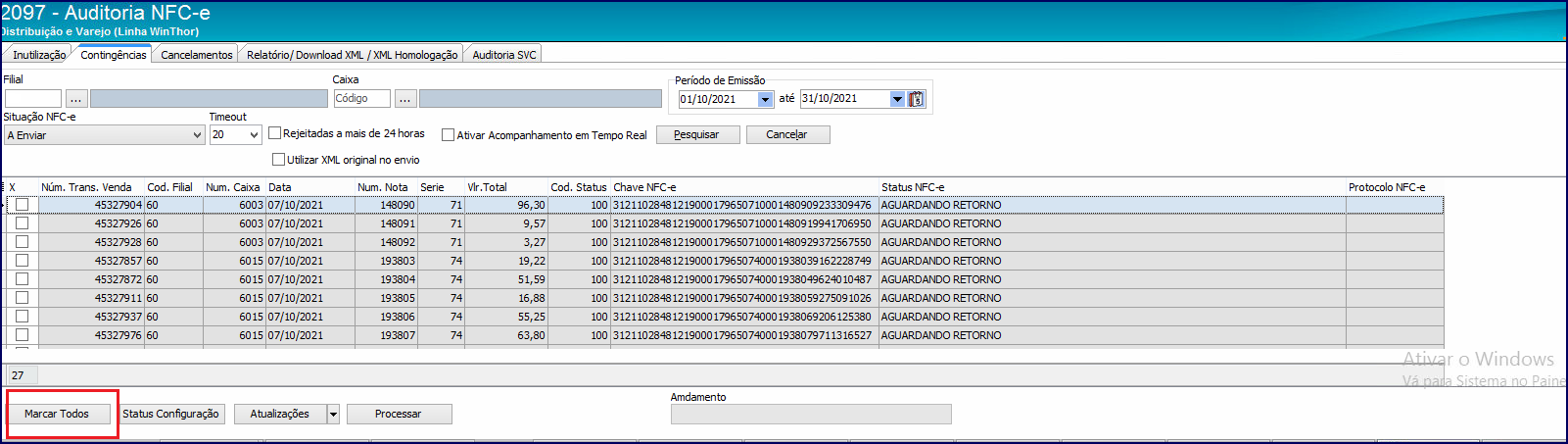Select nota number 148090 cell
Image resolution: width=1568 pixels, height=444 pixels.
(x=386, y=205)
